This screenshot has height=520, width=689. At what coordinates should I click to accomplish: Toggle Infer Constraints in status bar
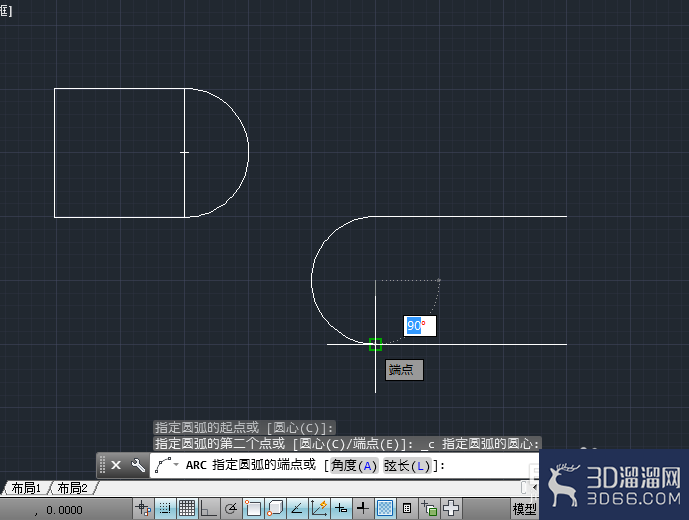pyautogui.click(x=143, y=509)
